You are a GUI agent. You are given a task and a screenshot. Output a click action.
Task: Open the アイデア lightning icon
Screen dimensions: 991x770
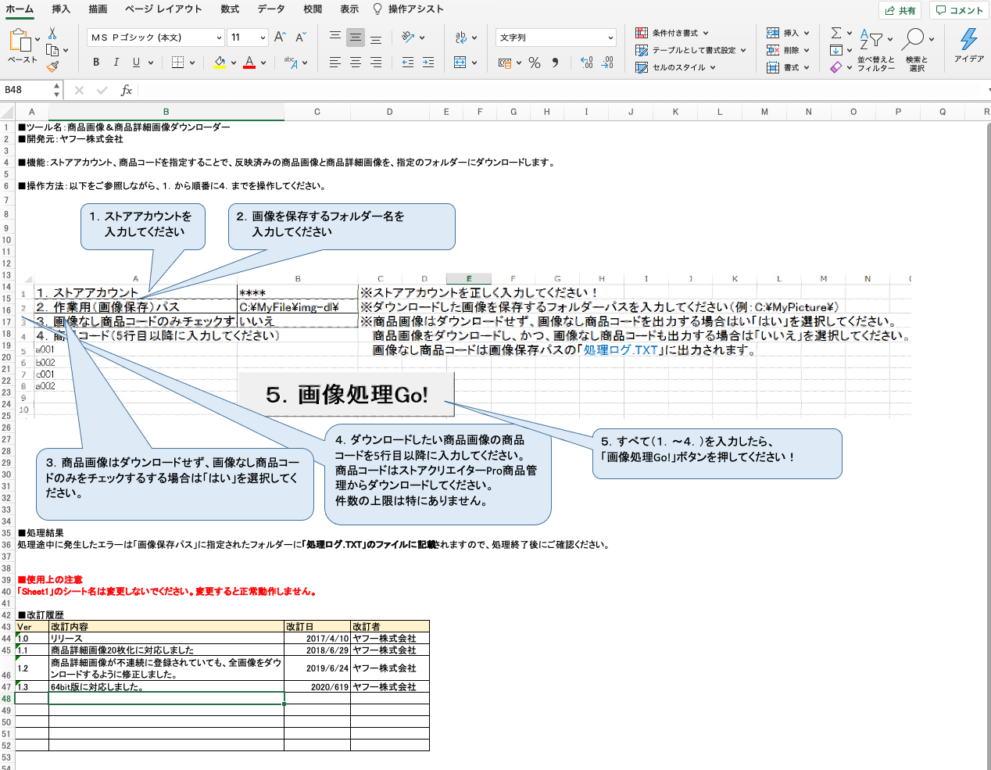(x=968, y=39)
